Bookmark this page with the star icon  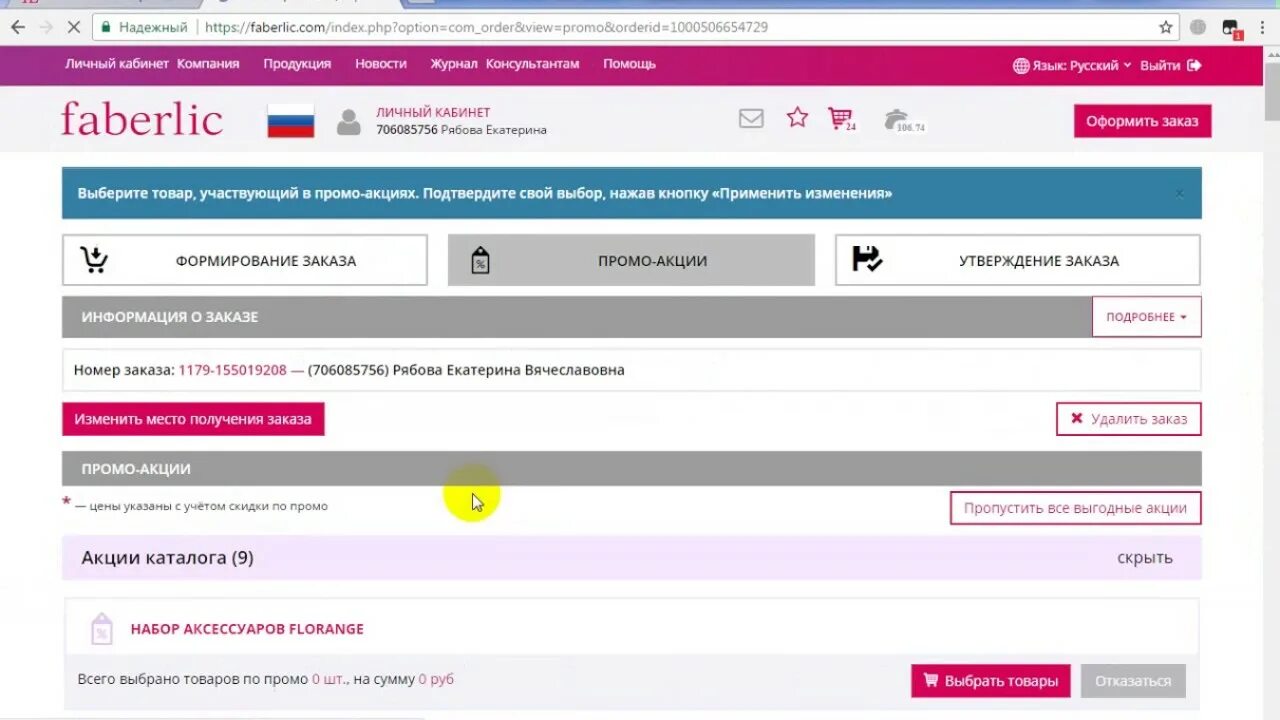tap(1166, 27)
